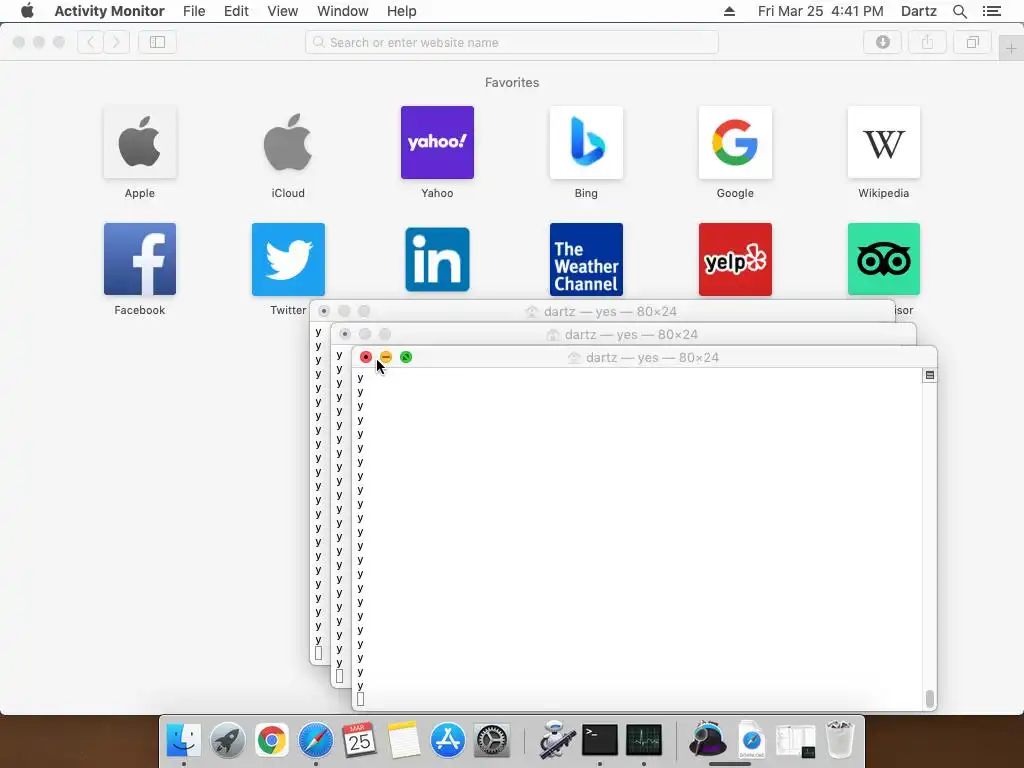
Task: Click the date and time in menu bar
Action: click(820, 11)
